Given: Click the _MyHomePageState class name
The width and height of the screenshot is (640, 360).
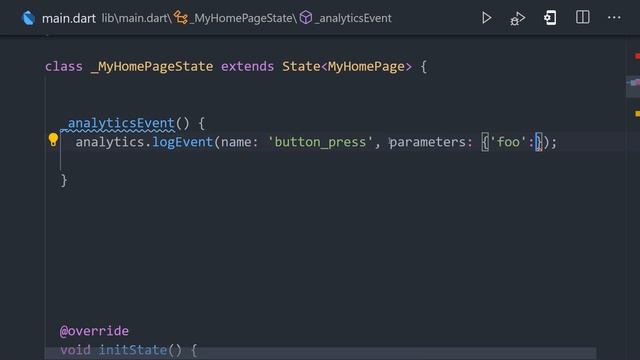Looking at the screenshot, I should click(152, 67).
